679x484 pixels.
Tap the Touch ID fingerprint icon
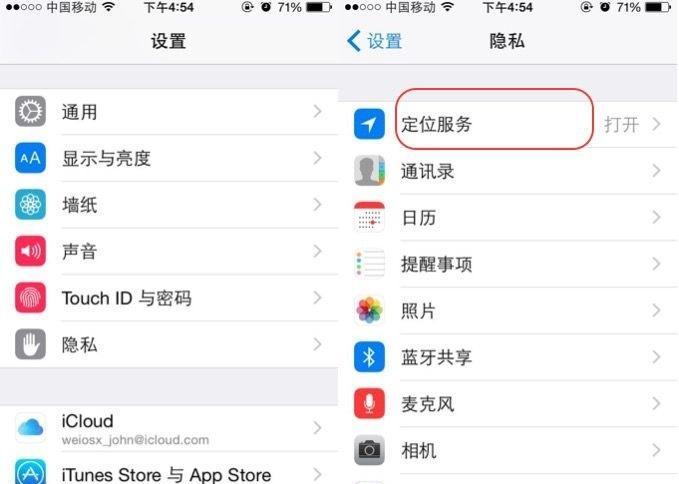click(x=30, y=298)
